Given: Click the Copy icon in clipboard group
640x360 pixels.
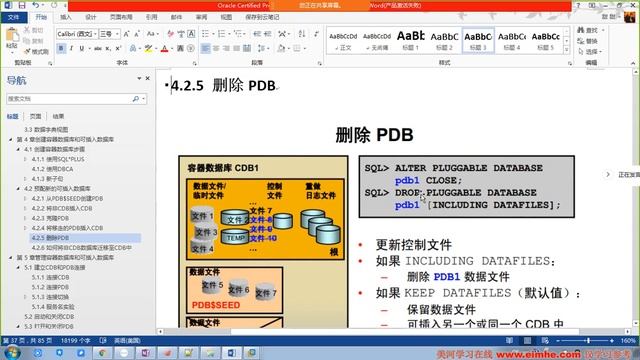Looking at the screenshot, I should tap(27, 41).
